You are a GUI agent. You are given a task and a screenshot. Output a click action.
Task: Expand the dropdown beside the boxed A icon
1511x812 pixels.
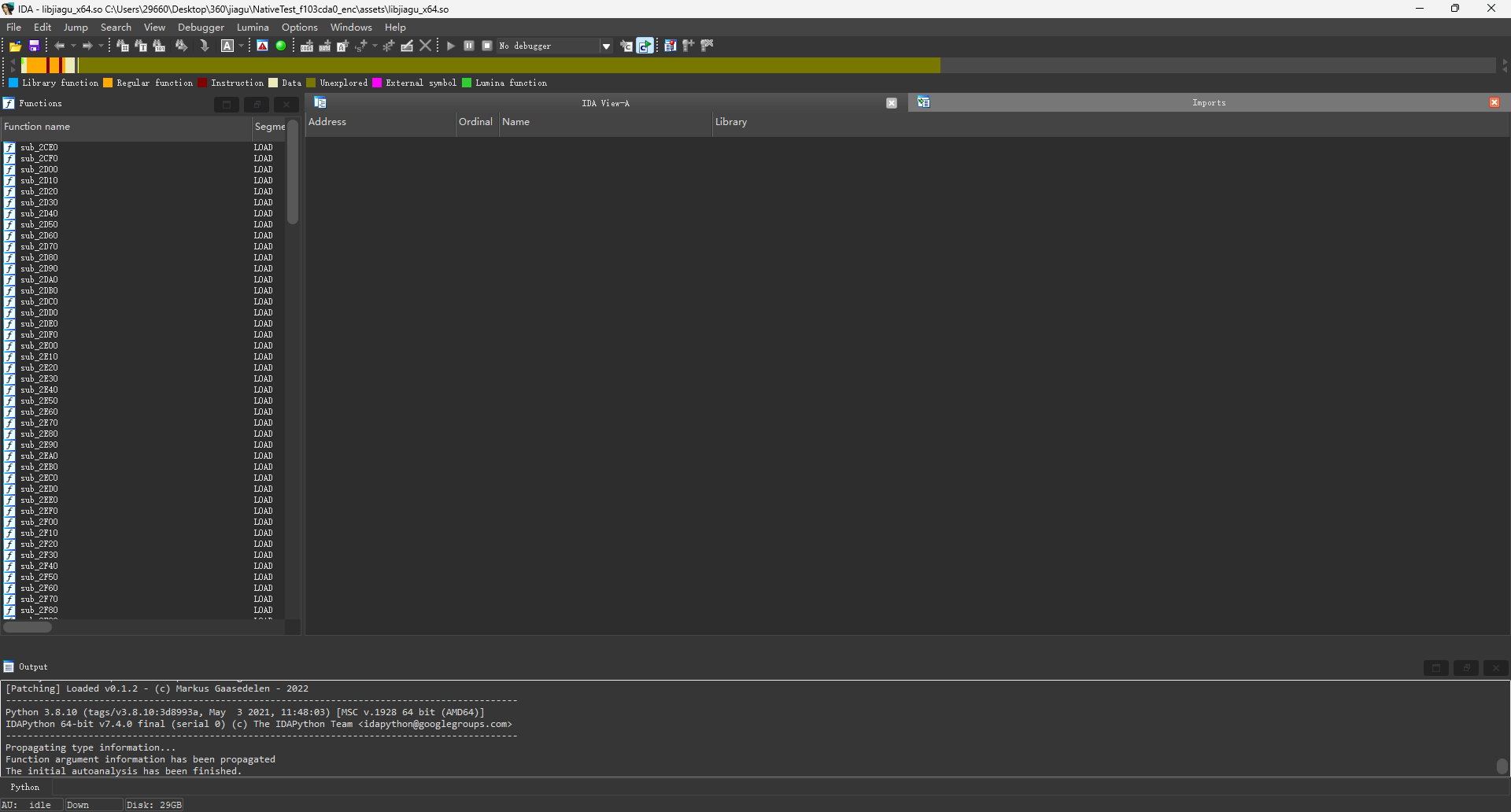pos(241,46)
